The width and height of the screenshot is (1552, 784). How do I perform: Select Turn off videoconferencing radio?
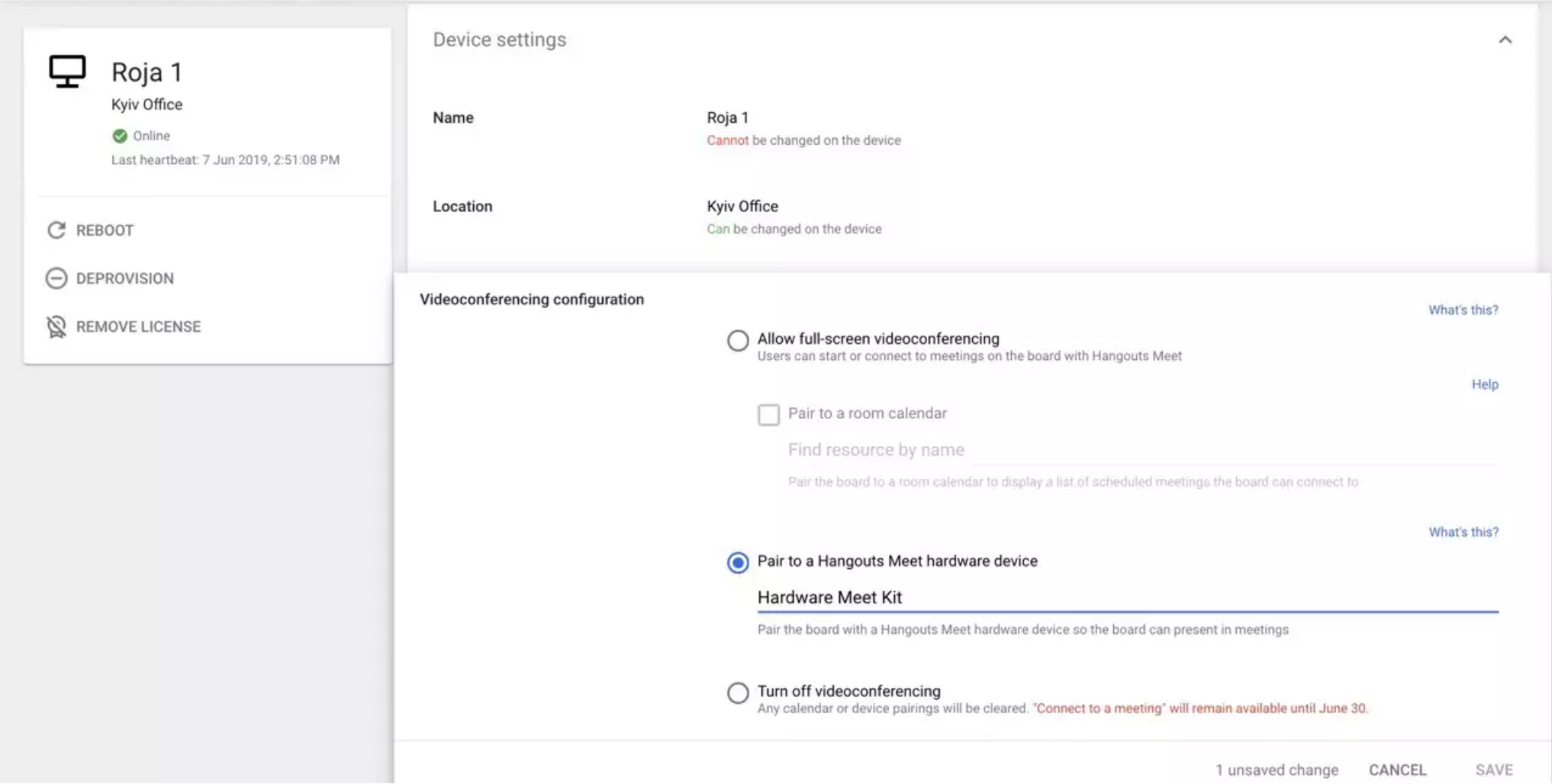point(738,692)
